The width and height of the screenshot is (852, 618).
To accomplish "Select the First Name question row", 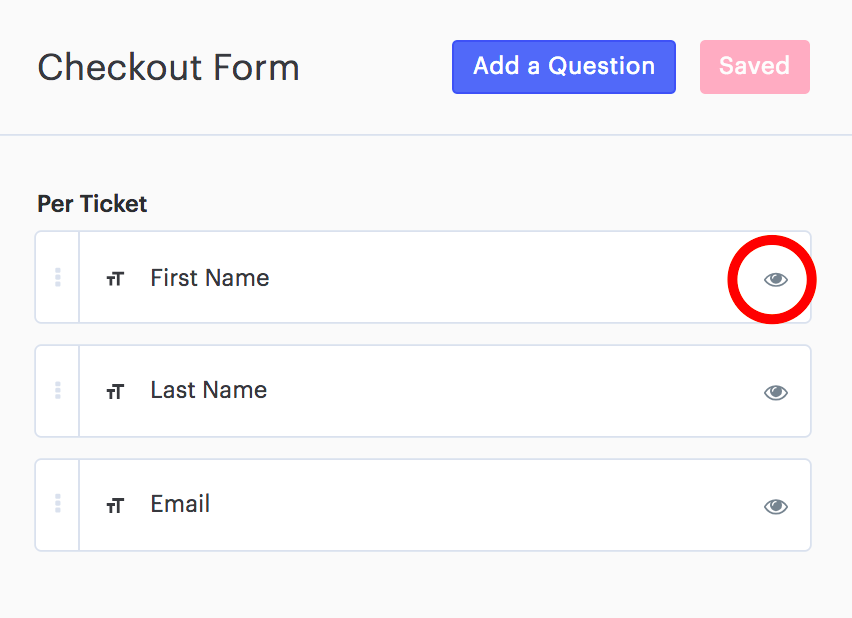I will [x=423, y=277].
